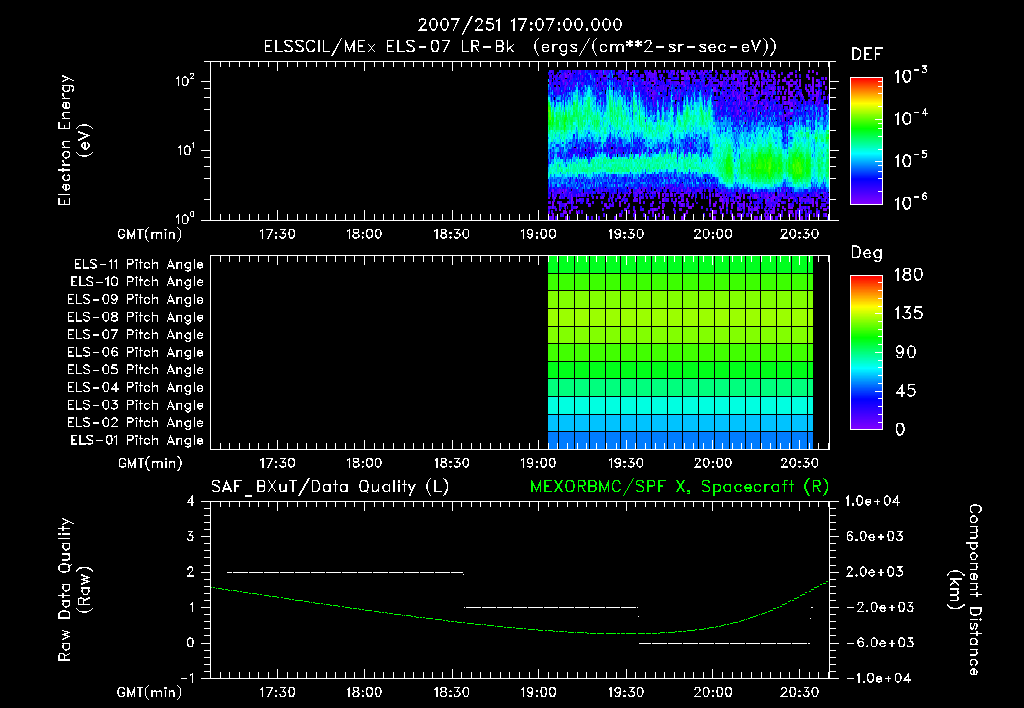Click the ELS-07 Pitch Angle label
This screenshot has height=708, width=1024.
point(135,335)
